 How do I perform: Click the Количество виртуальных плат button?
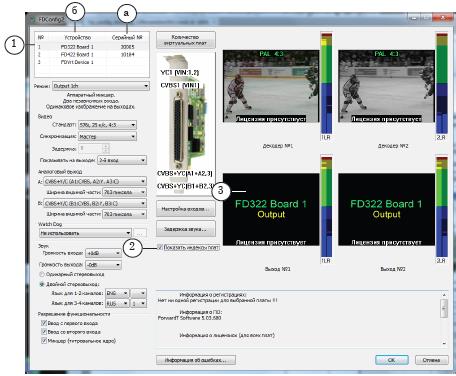tap(186, 40)
